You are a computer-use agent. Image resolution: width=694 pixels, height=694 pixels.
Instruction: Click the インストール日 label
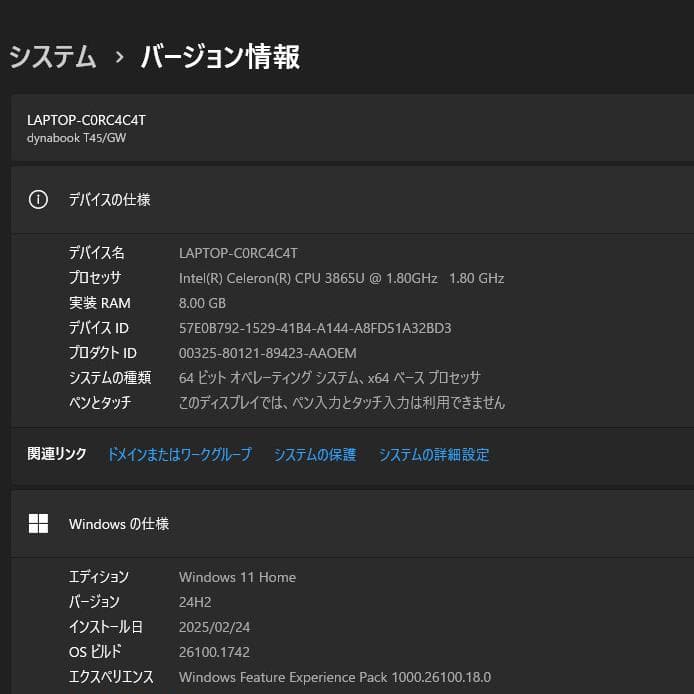point(106,627)
